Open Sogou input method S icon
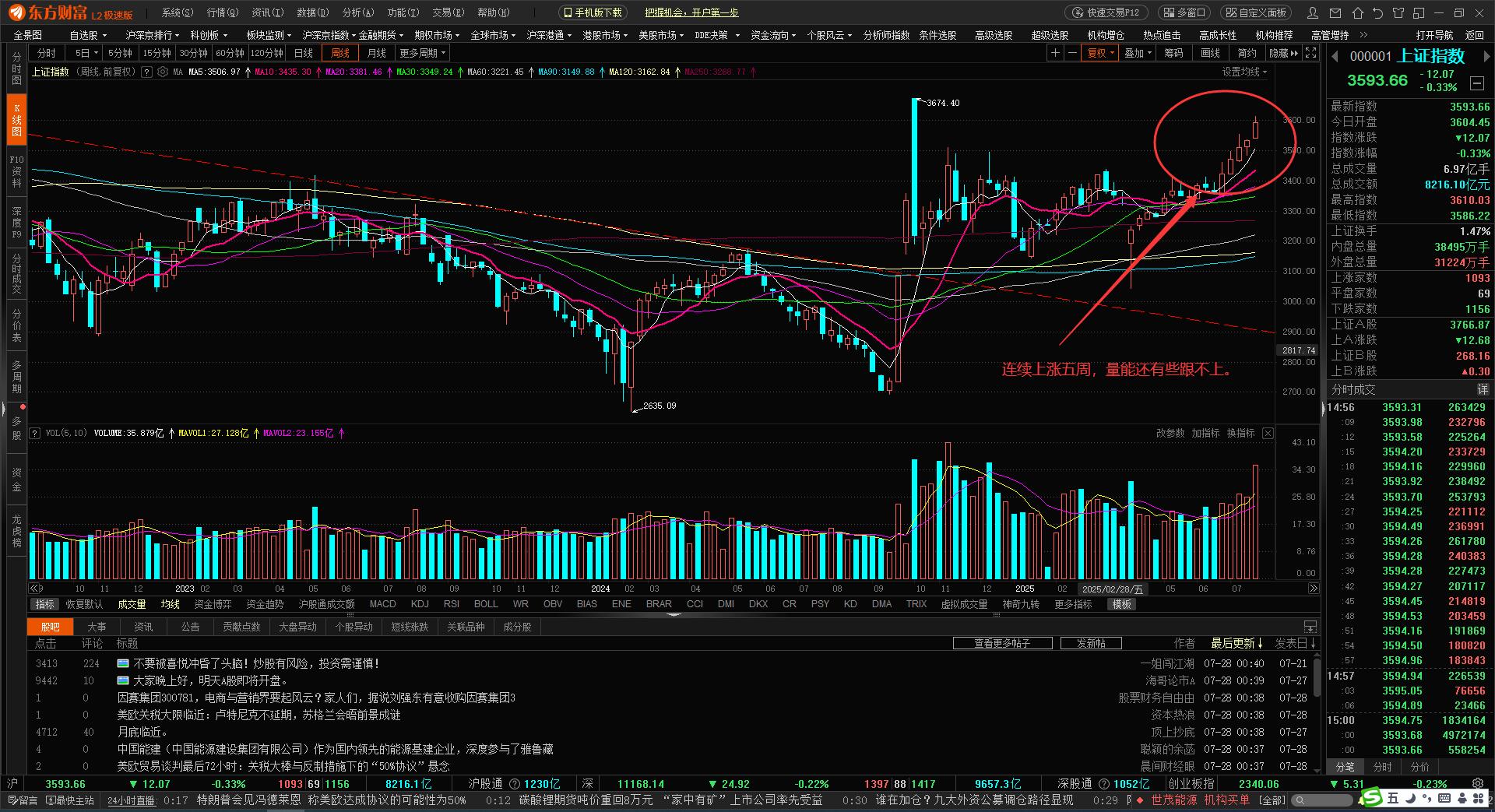The width and height of the screenshot is (1495, 812). [1372, 797]
